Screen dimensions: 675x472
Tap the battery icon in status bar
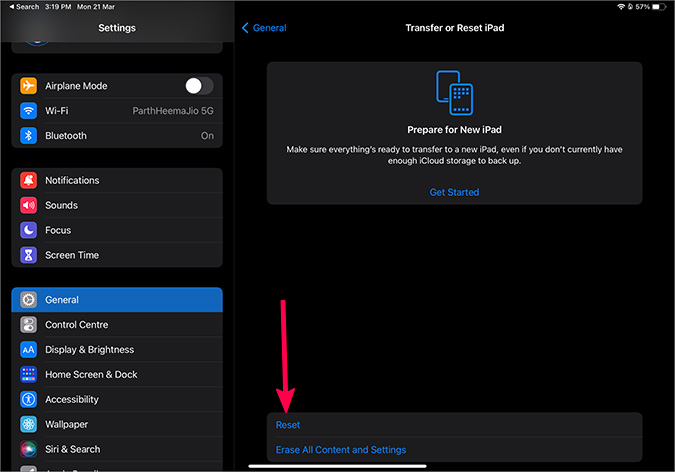pos(659,7)
